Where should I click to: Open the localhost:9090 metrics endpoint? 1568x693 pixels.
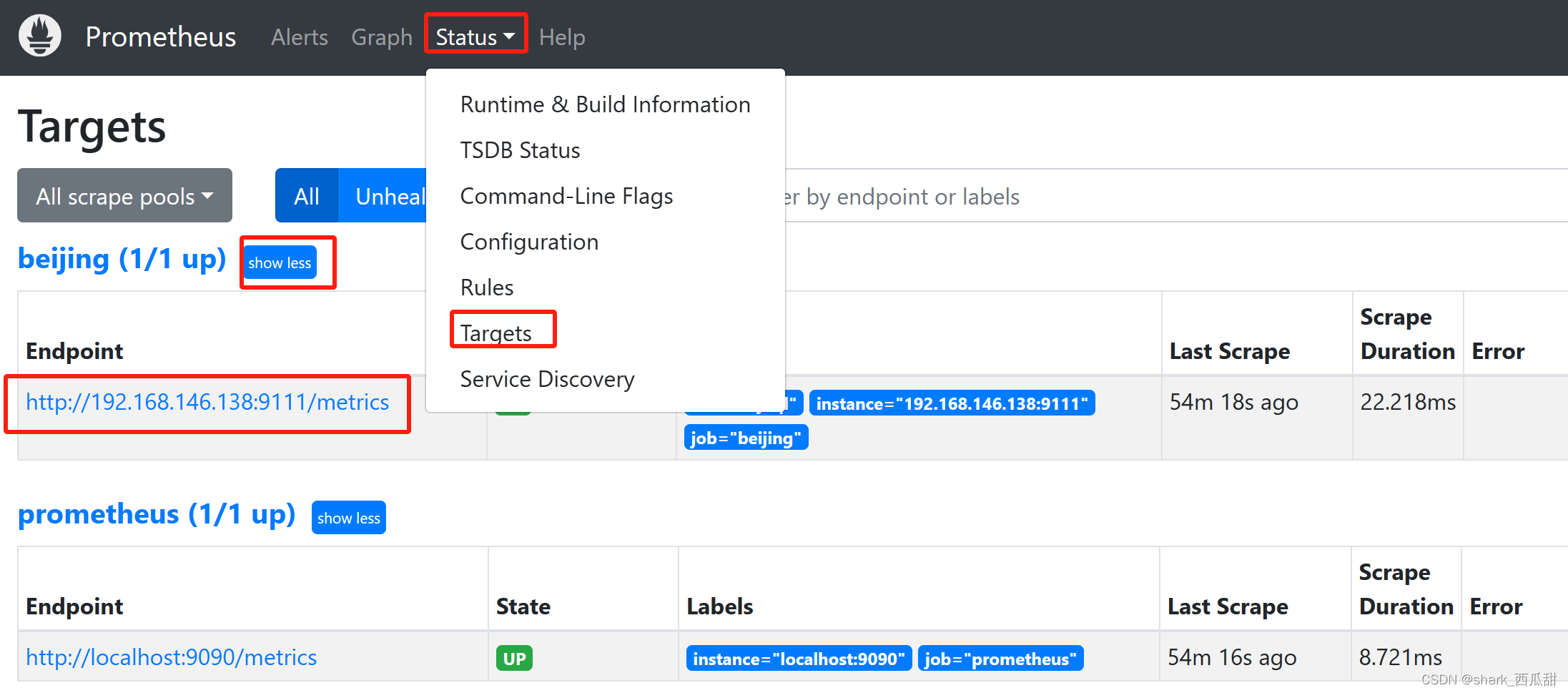[172, 657]
